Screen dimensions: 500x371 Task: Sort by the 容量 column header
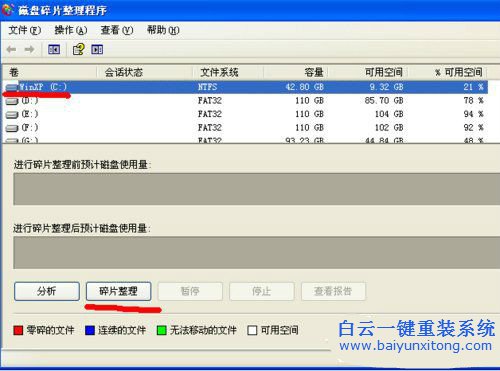[296, 72]
